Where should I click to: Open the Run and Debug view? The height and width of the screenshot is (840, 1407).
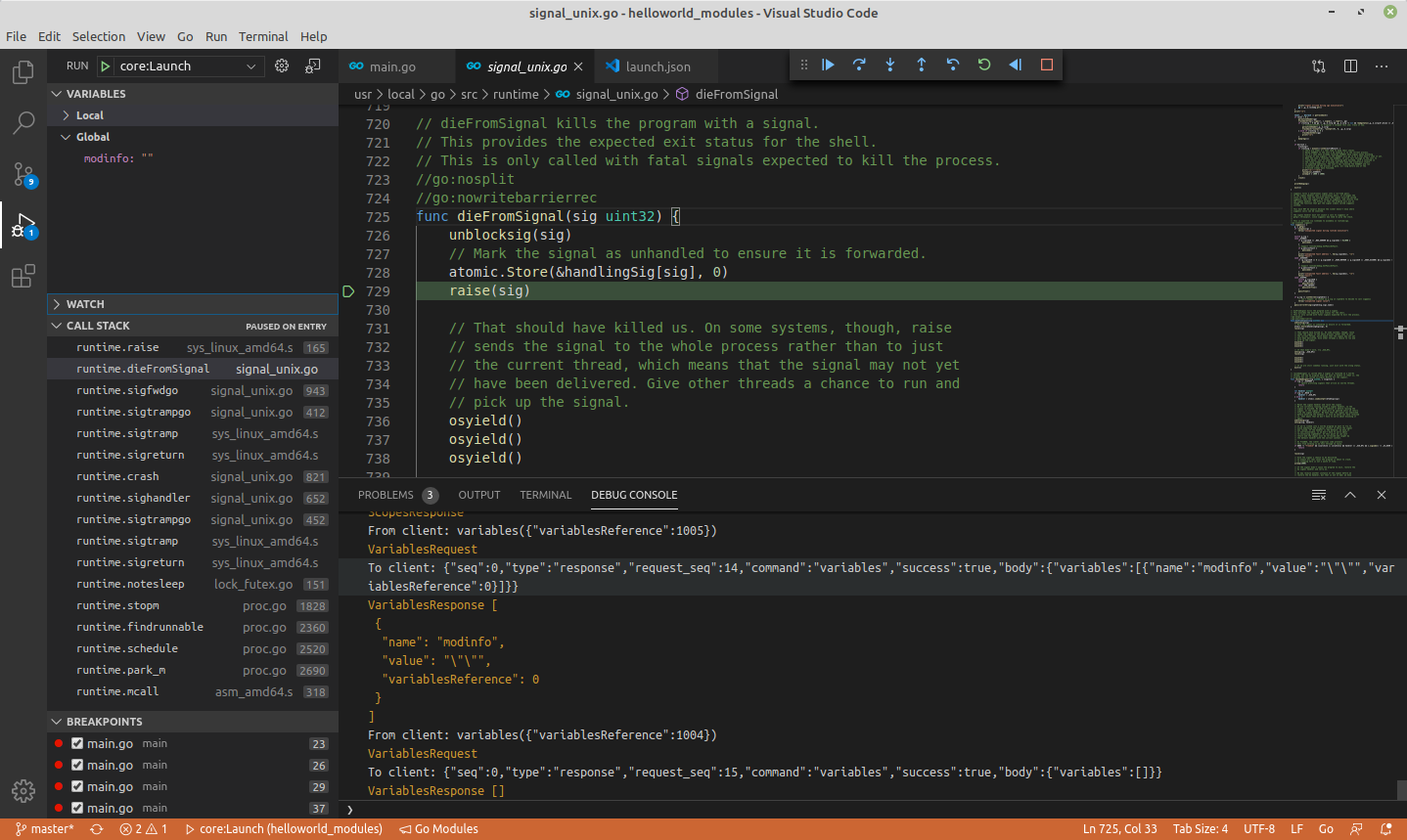pyautogui.click(x=23, y=226)
